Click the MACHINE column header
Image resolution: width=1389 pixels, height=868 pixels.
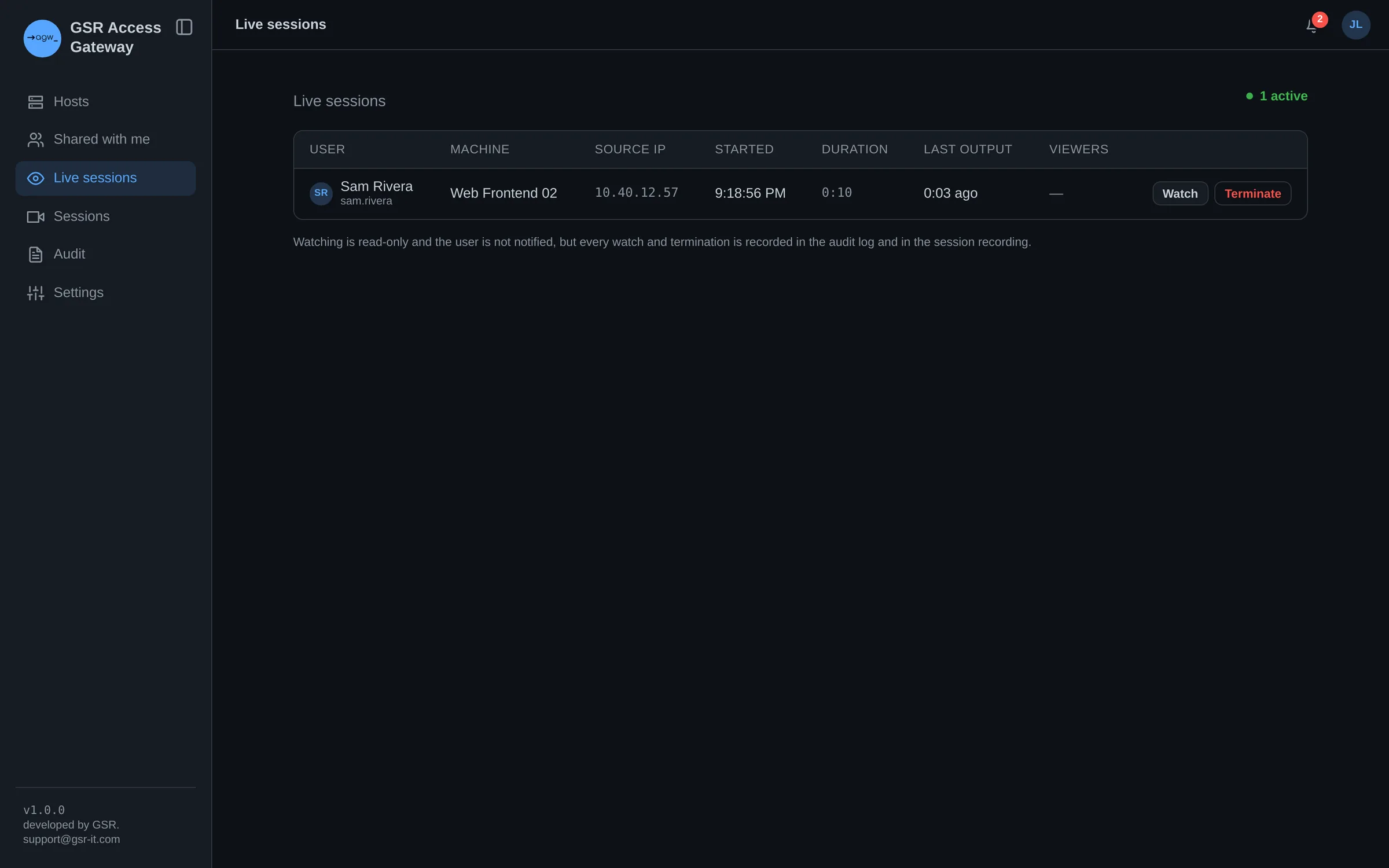click(480, 149)
